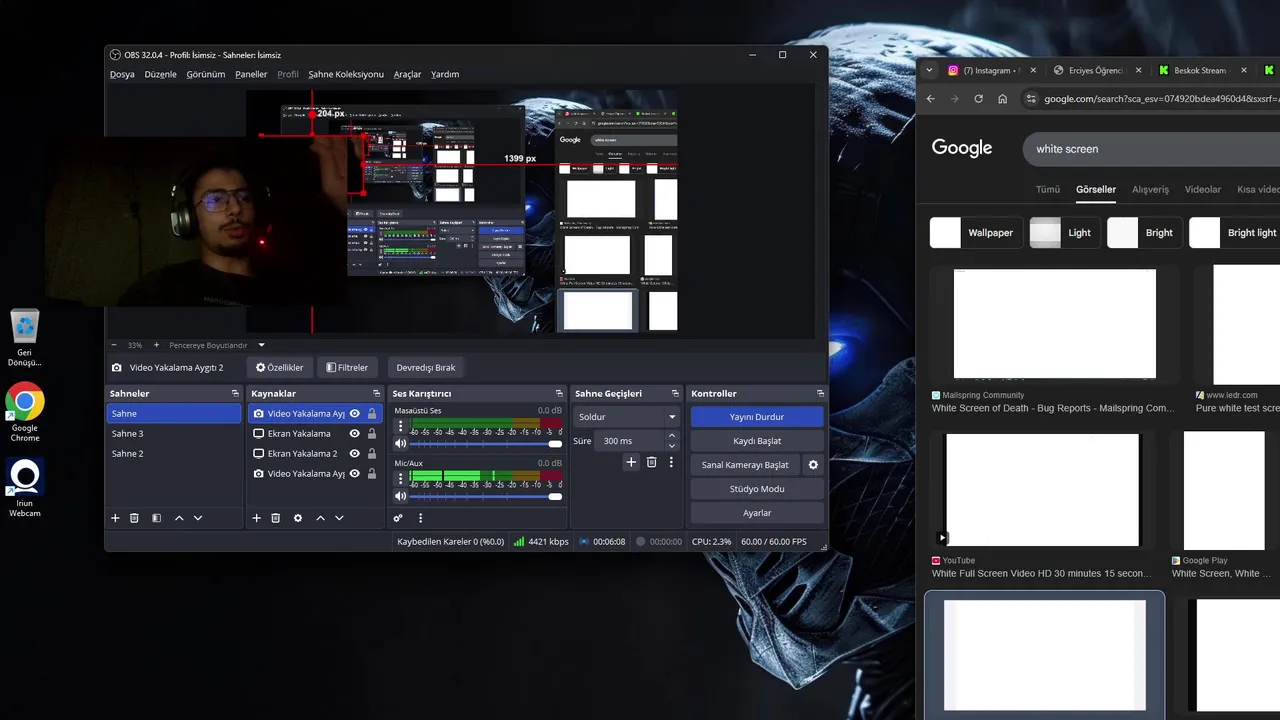This screenshot has height=720, width=1280.
Task: Add a new source in Kaynaklar panel
Action: tap(256, 518)
